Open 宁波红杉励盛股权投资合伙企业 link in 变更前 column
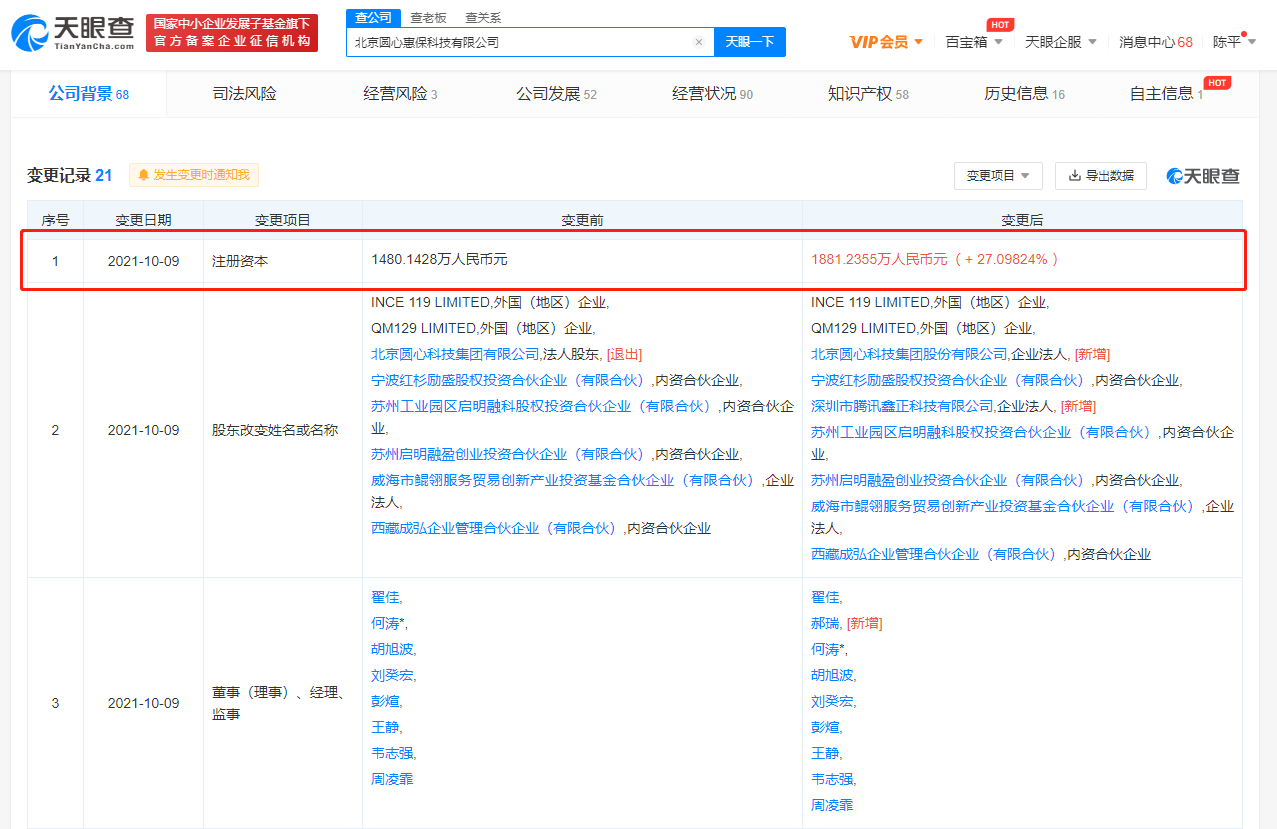The width and height of the screenshot is (1277, 829). pyautogui.click(x=510, y=380)
